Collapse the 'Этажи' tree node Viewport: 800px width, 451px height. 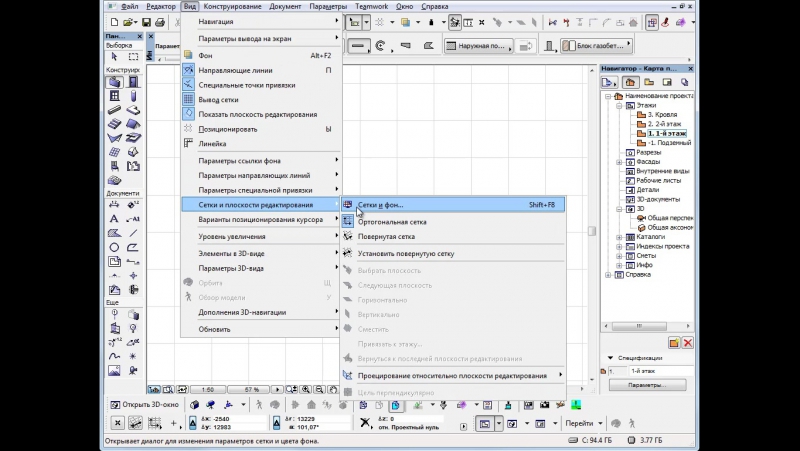click(x=619, y=105)
